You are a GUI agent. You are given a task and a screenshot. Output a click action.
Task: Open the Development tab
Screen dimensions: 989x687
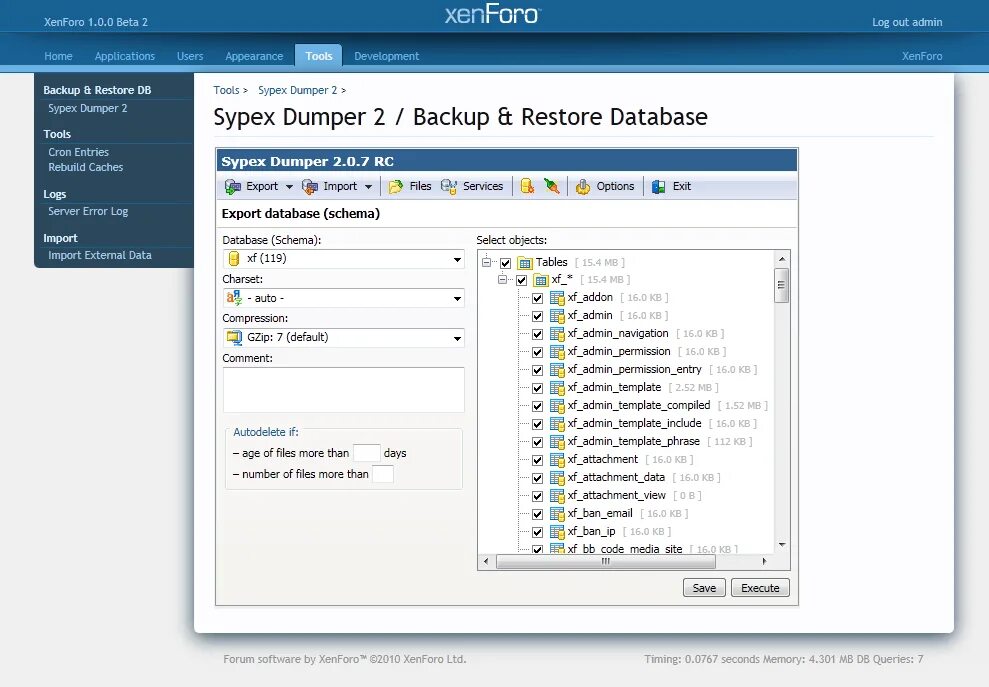click(x=387, y=56)
